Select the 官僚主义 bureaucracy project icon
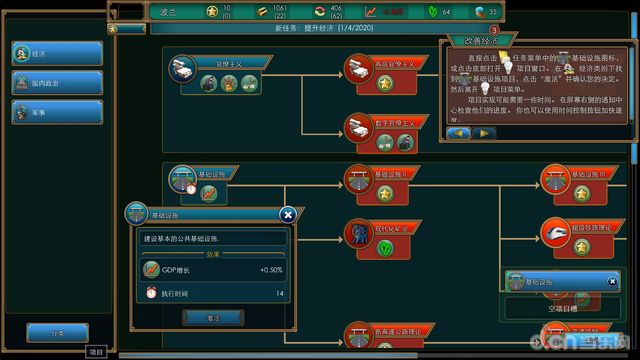The height and width of the screenshot is (360, 640). click(182, 69)
